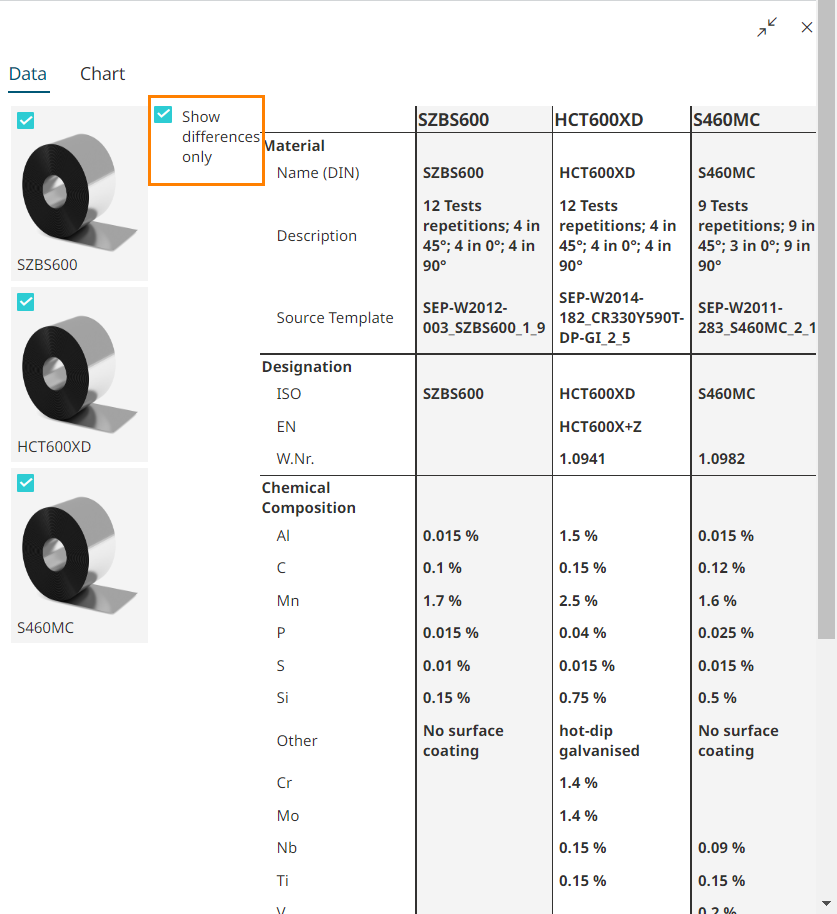
Task: Select the Data tab
Action: 28,74
